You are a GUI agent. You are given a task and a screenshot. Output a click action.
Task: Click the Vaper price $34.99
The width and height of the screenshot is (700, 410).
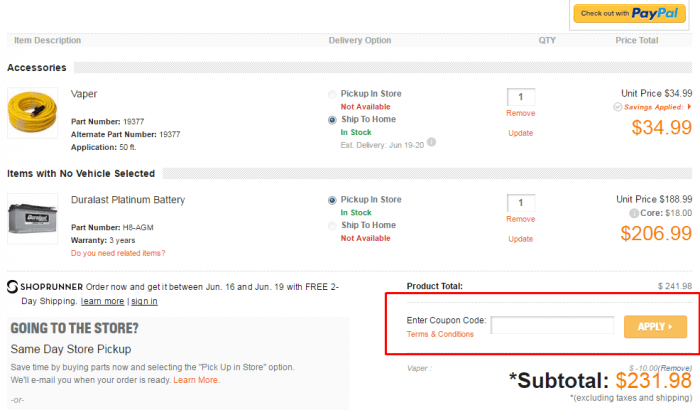pyautogui.click(x=662, y=128)
